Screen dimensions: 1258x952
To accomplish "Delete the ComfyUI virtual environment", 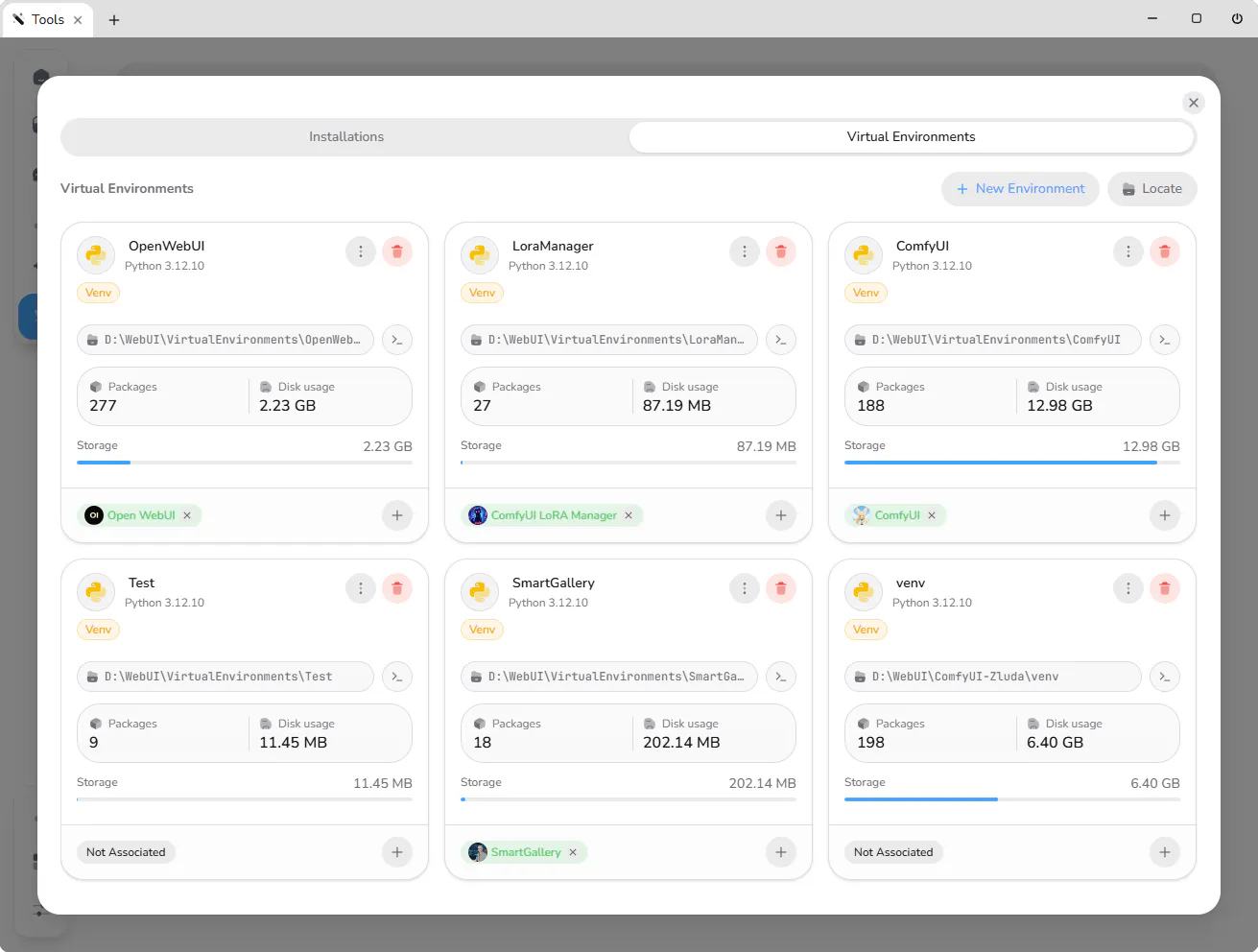I will [1165, 251].
